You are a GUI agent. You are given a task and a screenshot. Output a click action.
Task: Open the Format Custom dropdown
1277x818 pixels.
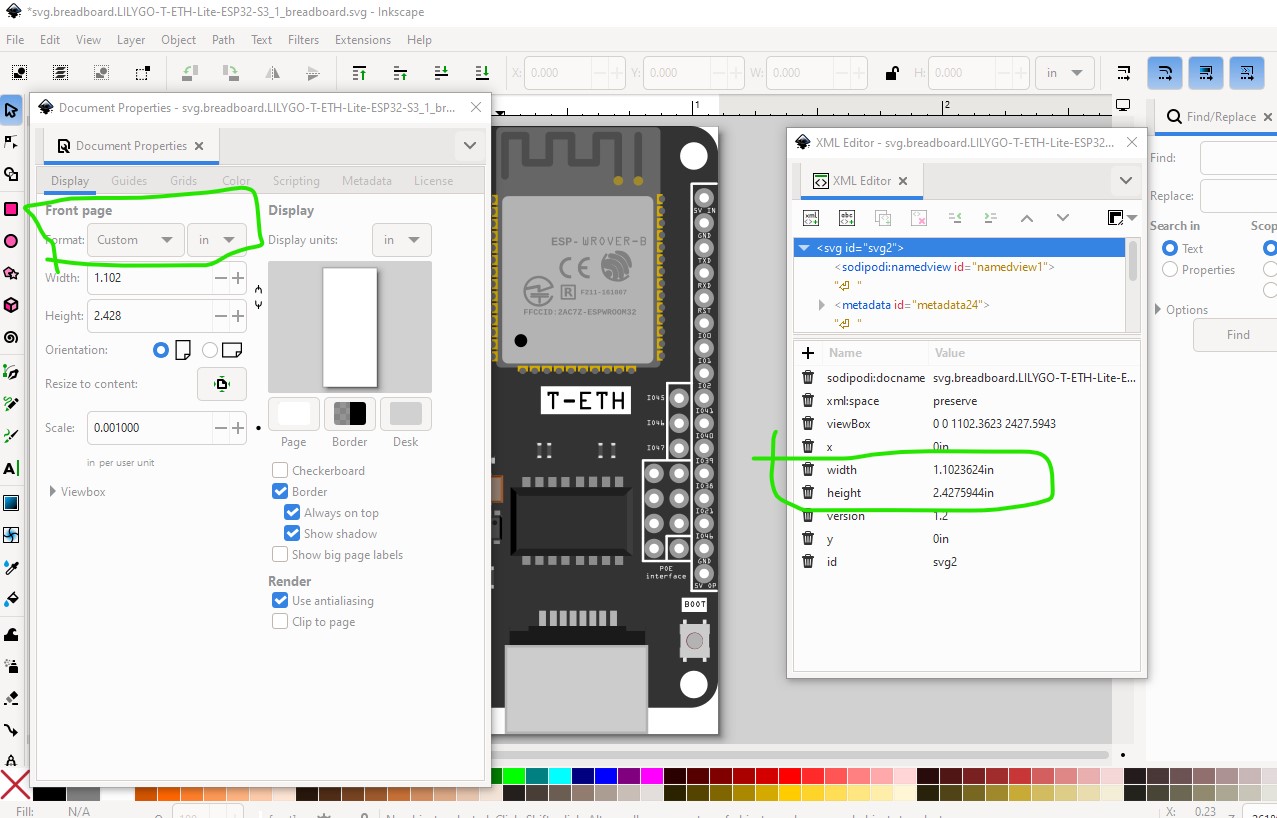(135, 240)
